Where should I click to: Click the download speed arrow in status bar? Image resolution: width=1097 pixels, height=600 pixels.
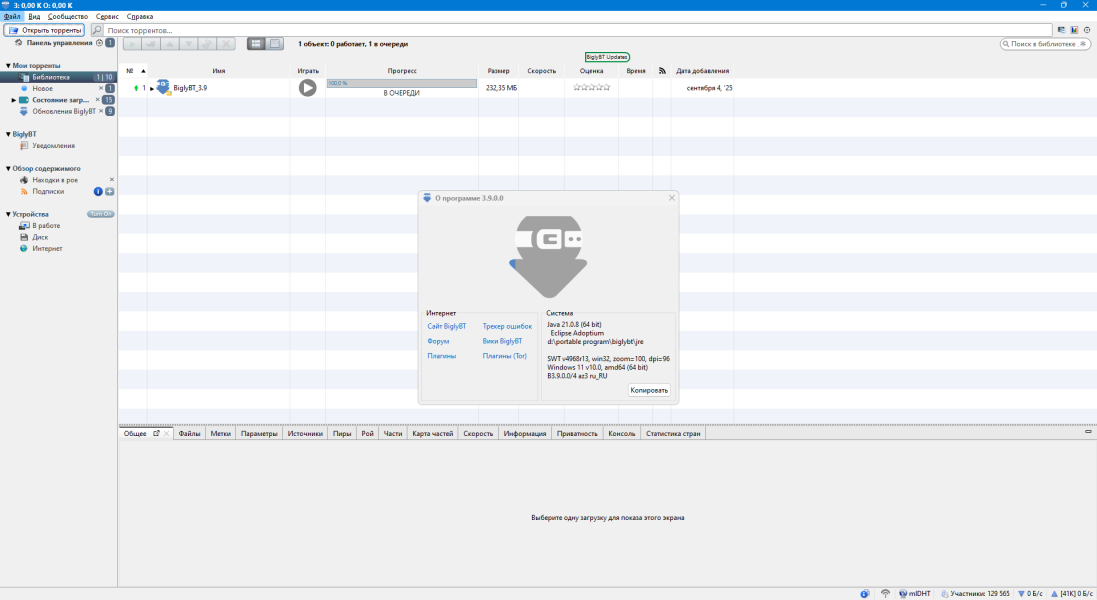pyautogui.click(x=1019, y=593)
